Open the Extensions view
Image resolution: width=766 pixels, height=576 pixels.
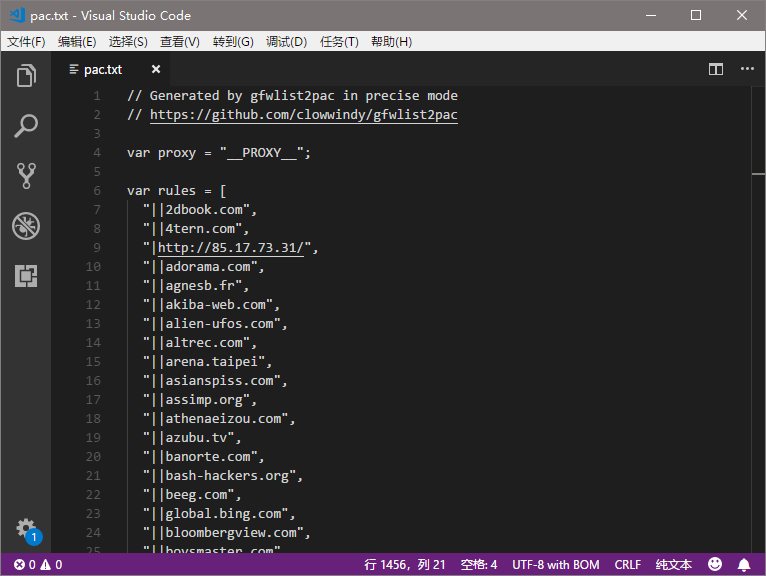tap(26, 276)
